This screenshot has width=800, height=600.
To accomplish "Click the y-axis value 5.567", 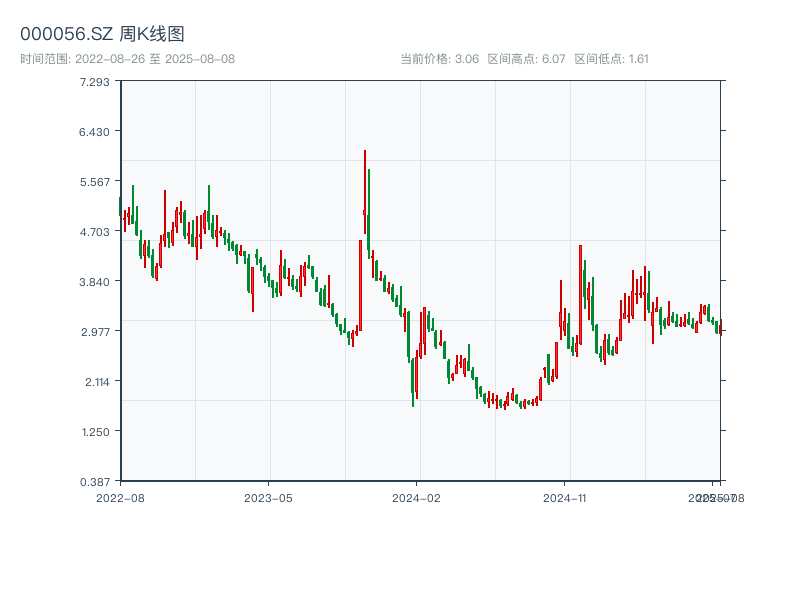I will pos(94,182).
